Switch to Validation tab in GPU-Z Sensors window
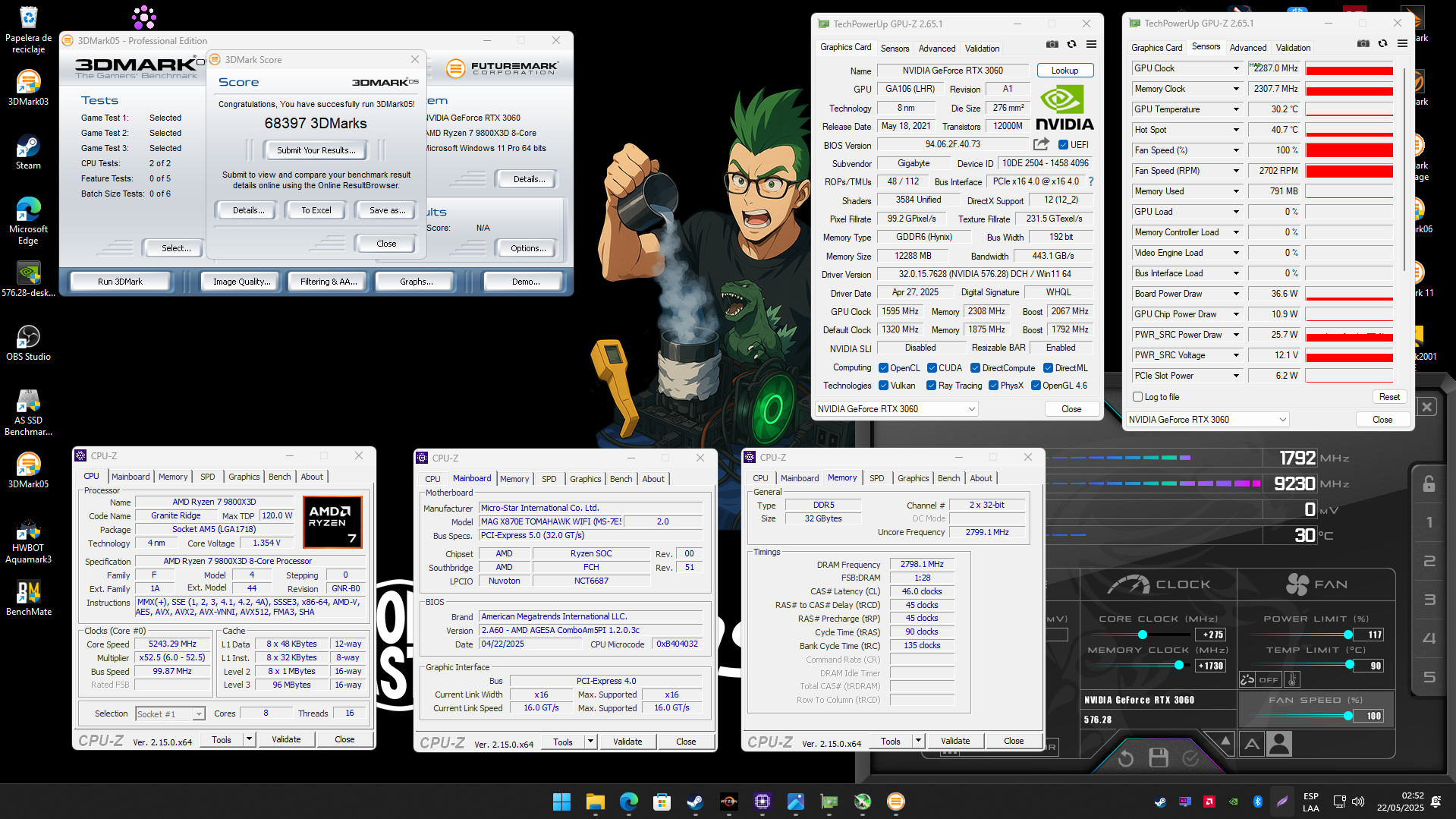Image resolution: width=1456 pixels, height=819 pixels. pyautogui.click(x=1293, y=47)
